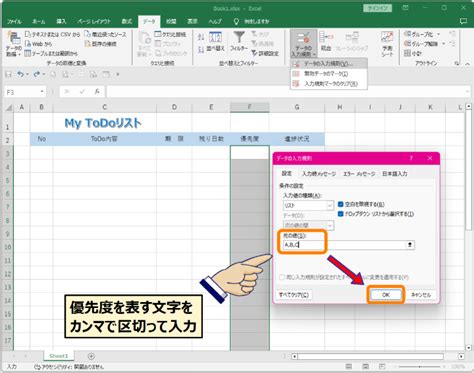
Task: Click キャンセル in the dialog
Action: pyautogui.click(x=421, y=295)
